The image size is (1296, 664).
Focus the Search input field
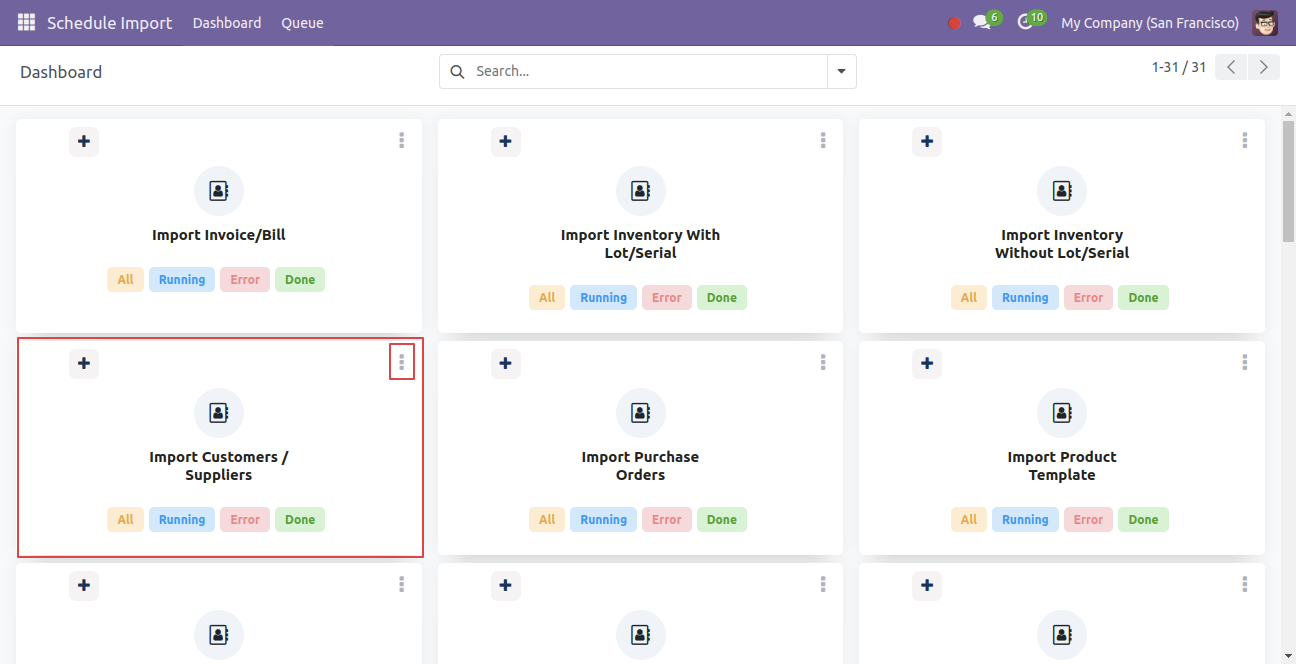648,71
